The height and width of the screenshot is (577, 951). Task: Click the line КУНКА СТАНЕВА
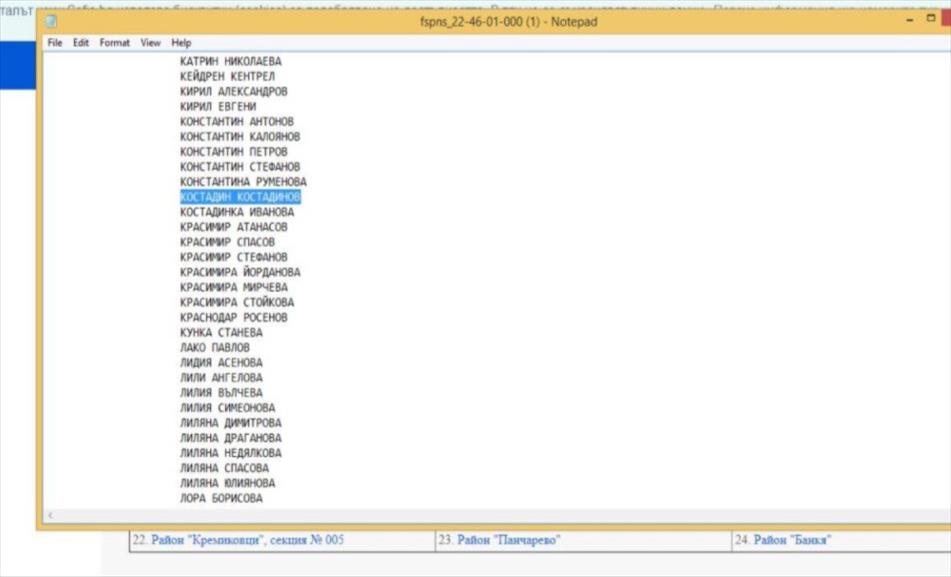[x=221, y=332]
